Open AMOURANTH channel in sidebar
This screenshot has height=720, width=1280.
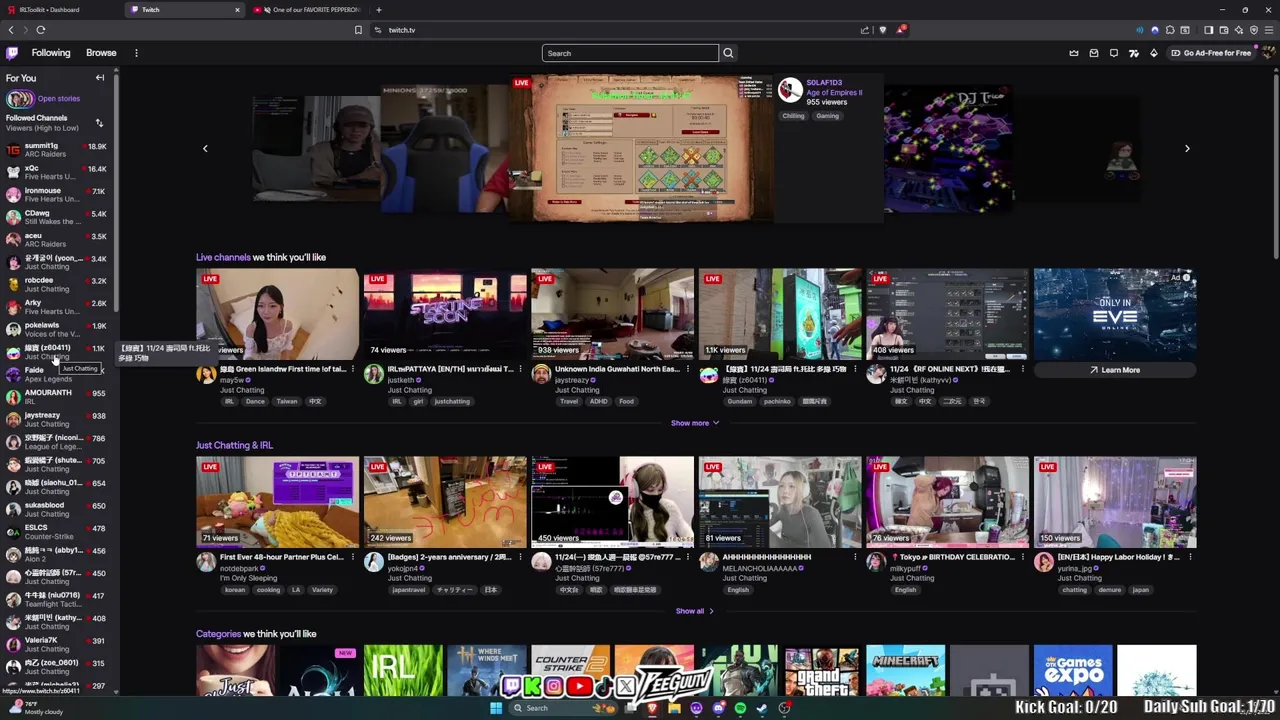[58, 397]
